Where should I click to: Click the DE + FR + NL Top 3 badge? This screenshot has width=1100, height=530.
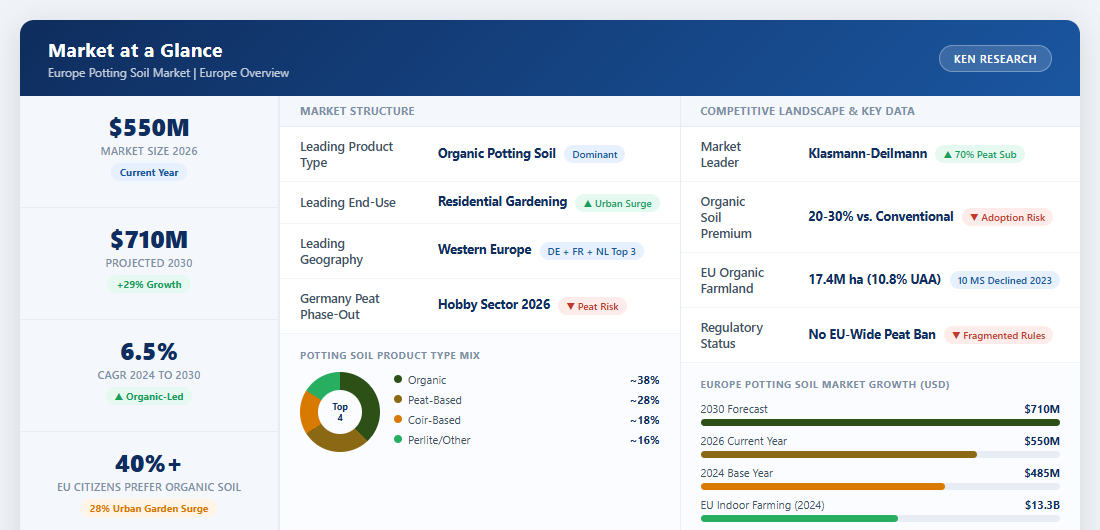click(x=591, y=251)
